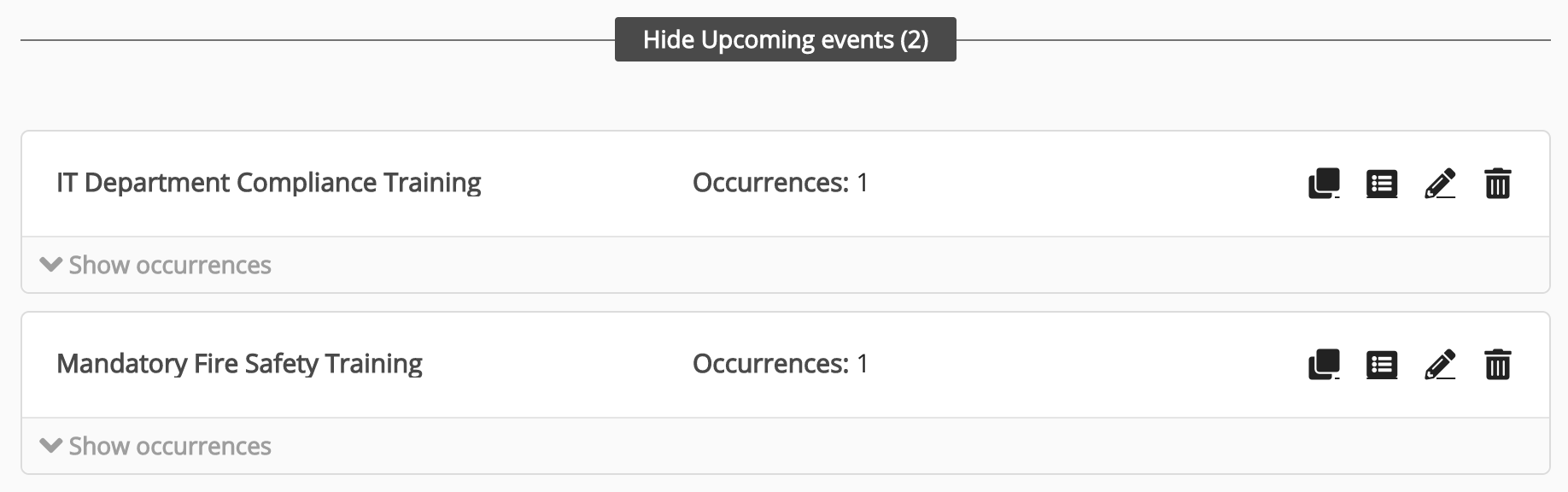Screen dimensions: 1568x492
Task: Open the details list icon for Mandatory Fire Safety Training
Action: [1383, 364]
